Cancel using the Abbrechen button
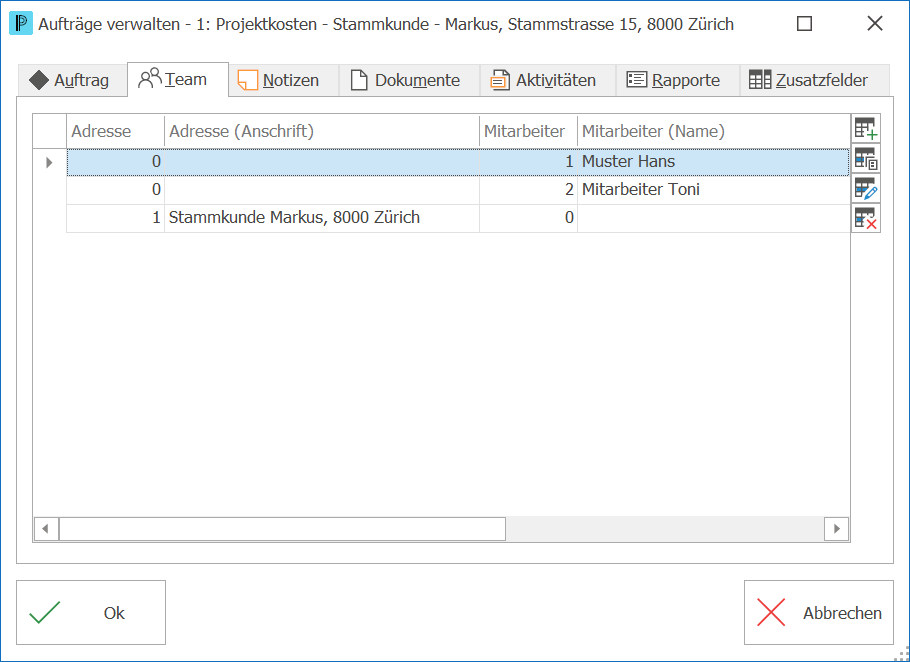The height and width of the screenshot is (662, 910). tap(819, 613)
